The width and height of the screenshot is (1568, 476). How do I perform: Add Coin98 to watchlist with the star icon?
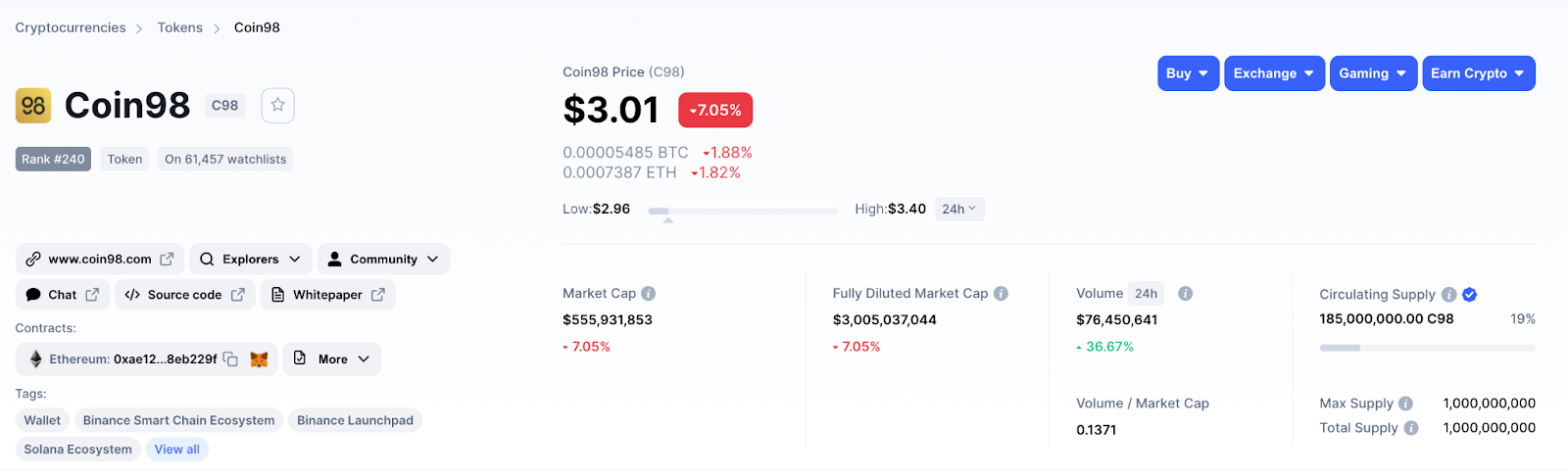coord(278,105)
